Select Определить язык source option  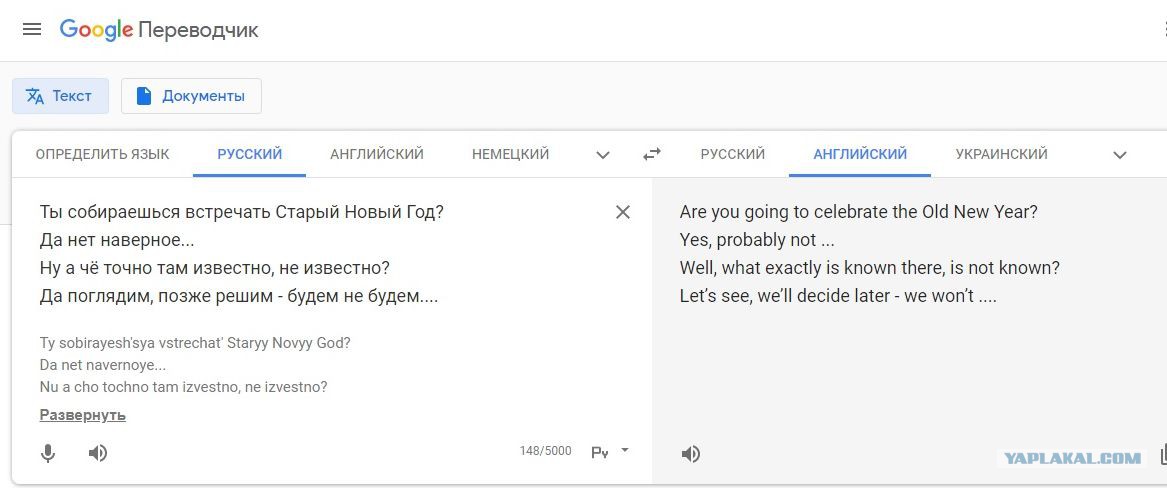pyautogui.click(x=103, y=154)
